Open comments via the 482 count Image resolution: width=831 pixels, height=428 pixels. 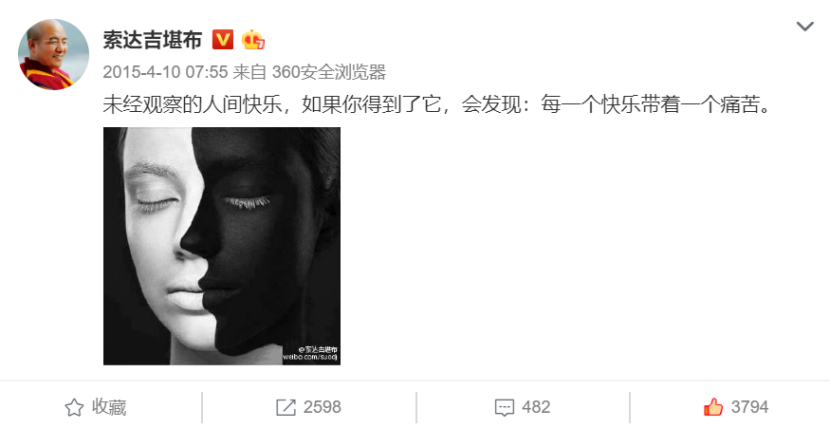[536, 407]
